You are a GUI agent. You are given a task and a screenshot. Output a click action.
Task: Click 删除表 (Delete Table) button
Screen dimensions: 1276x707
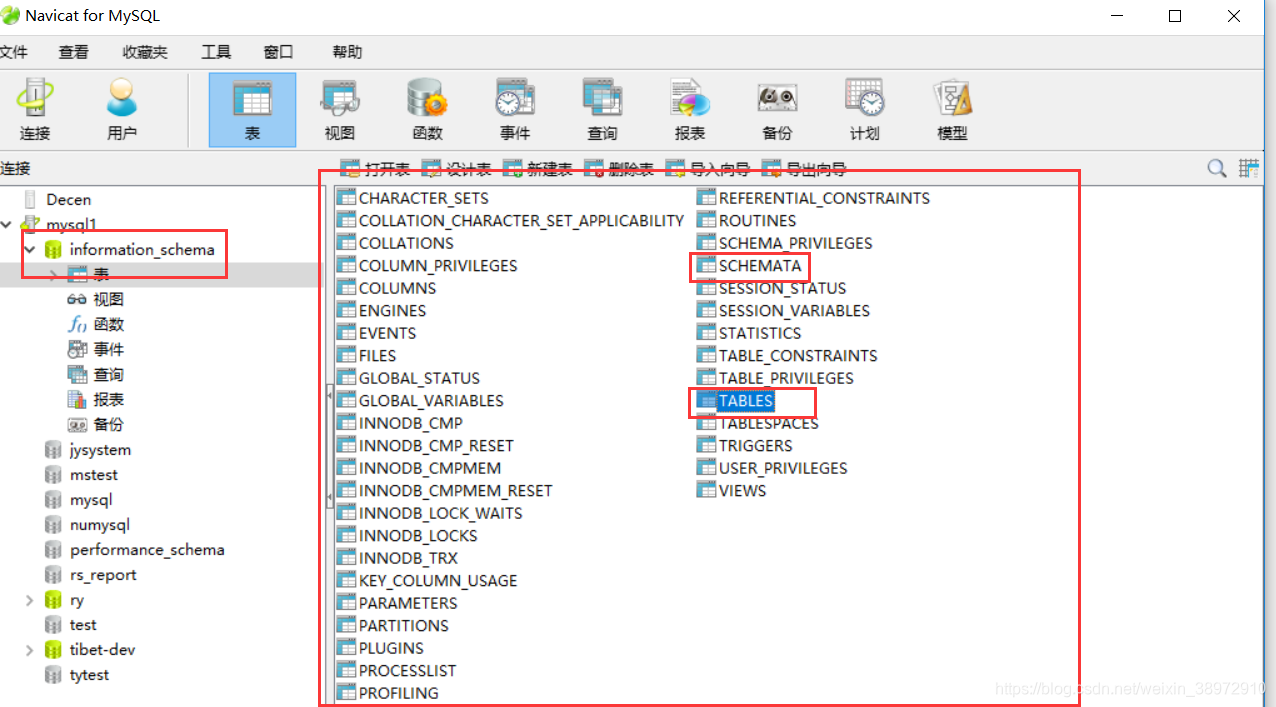(x=619, y=169)
